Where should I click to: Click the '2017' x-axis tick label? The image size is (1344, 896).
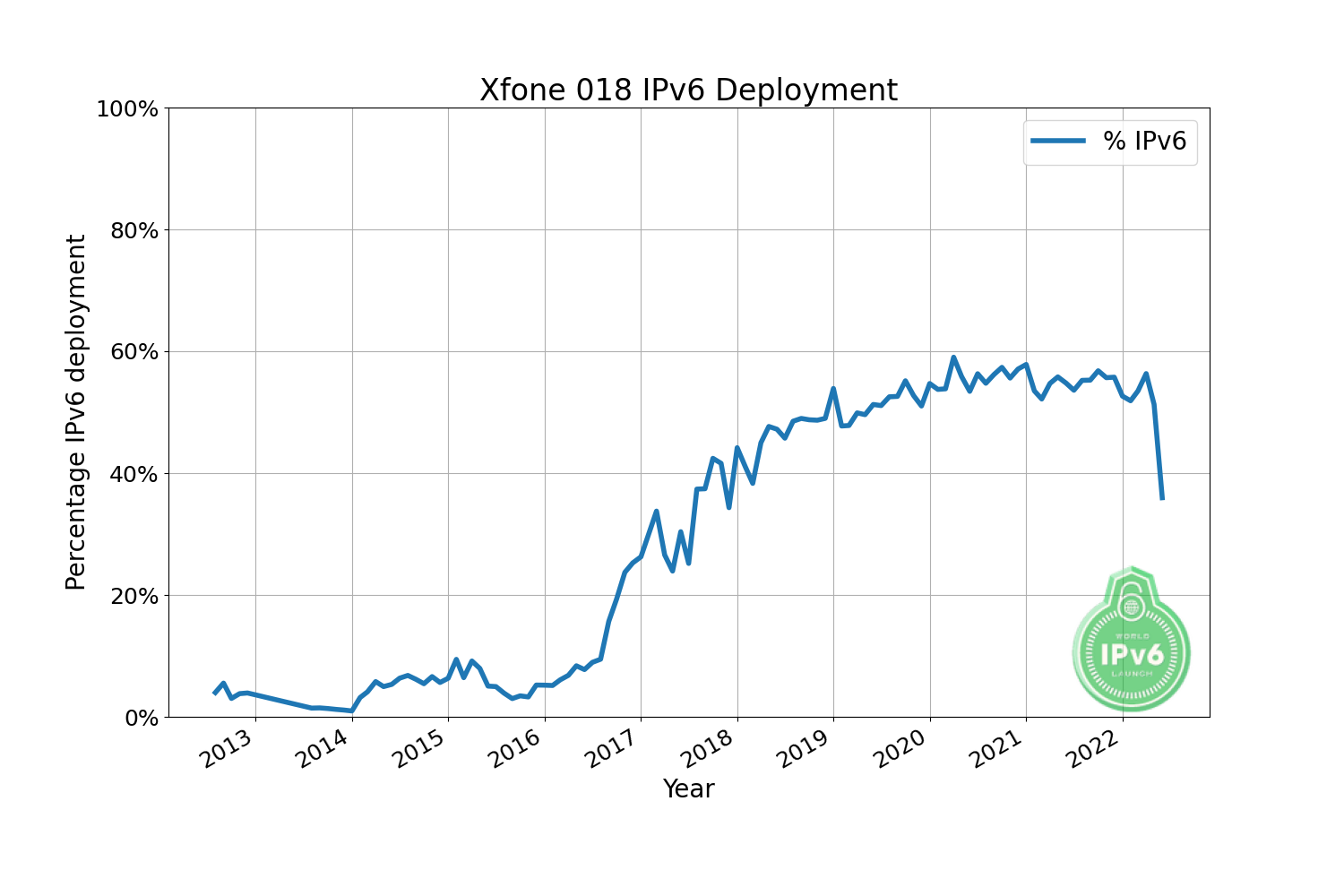click(x=613, y=749)
